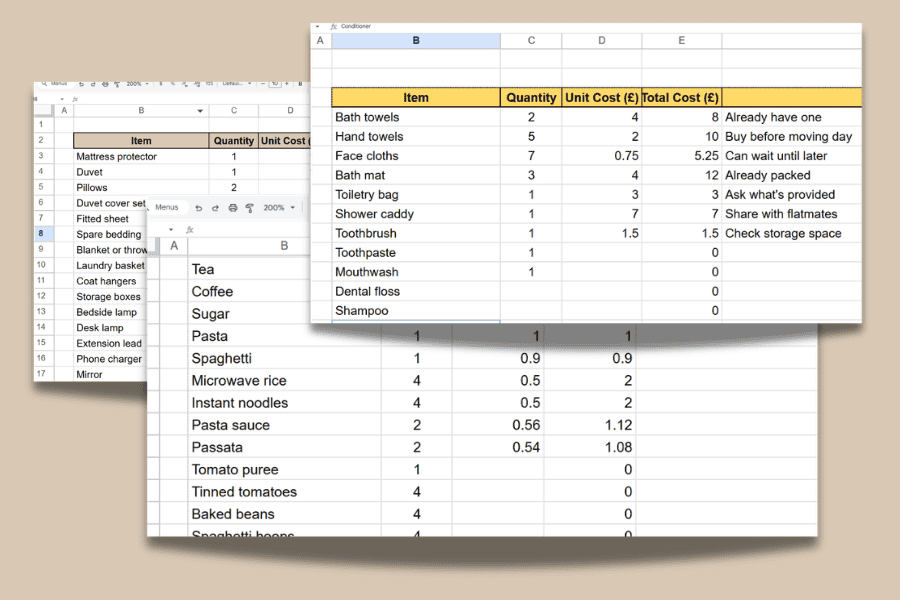Select column C header in bedroom sheet
The width and height of the screenshot is (900, 600).
[x=234, y=110]
